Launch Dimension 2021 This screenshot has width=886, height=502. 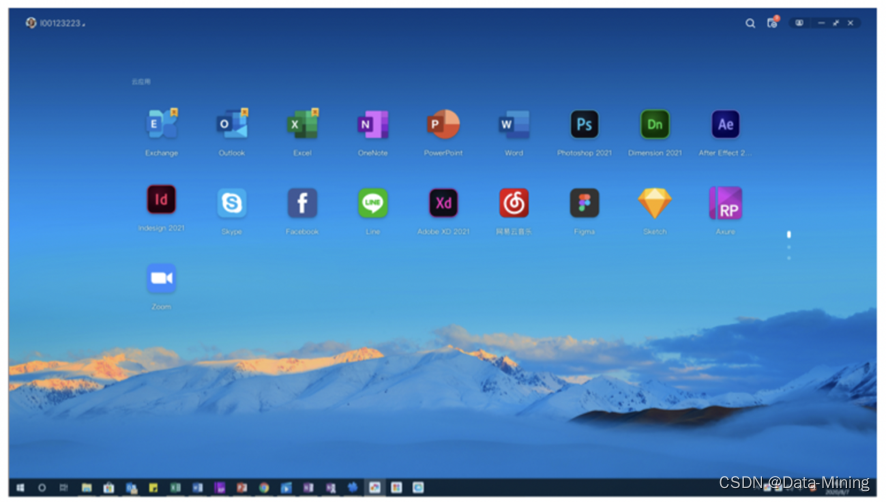click(655, 124)
